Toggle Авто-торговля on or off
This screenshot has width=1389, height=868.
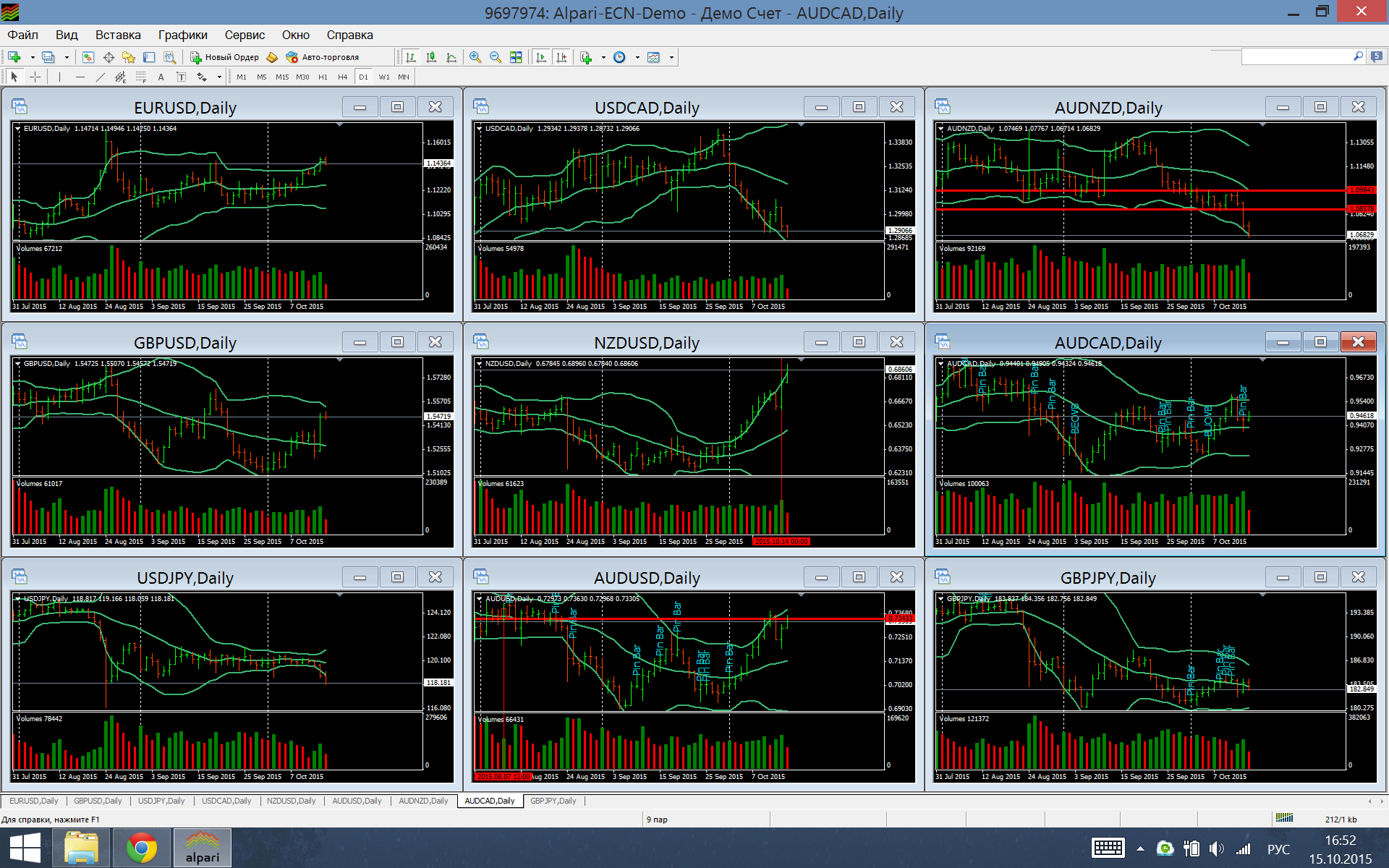323,57
